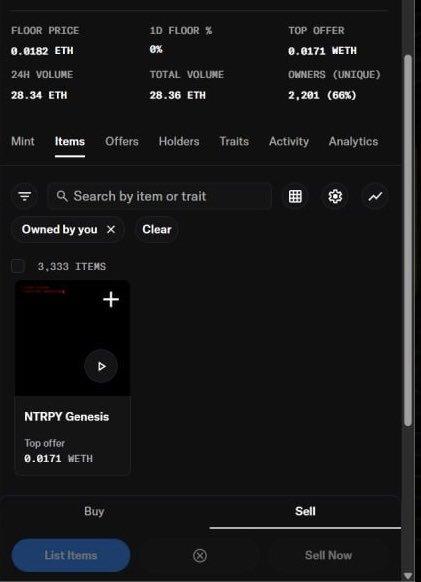Click the List Items button
The image size is (421, 582).
point(71,555)
